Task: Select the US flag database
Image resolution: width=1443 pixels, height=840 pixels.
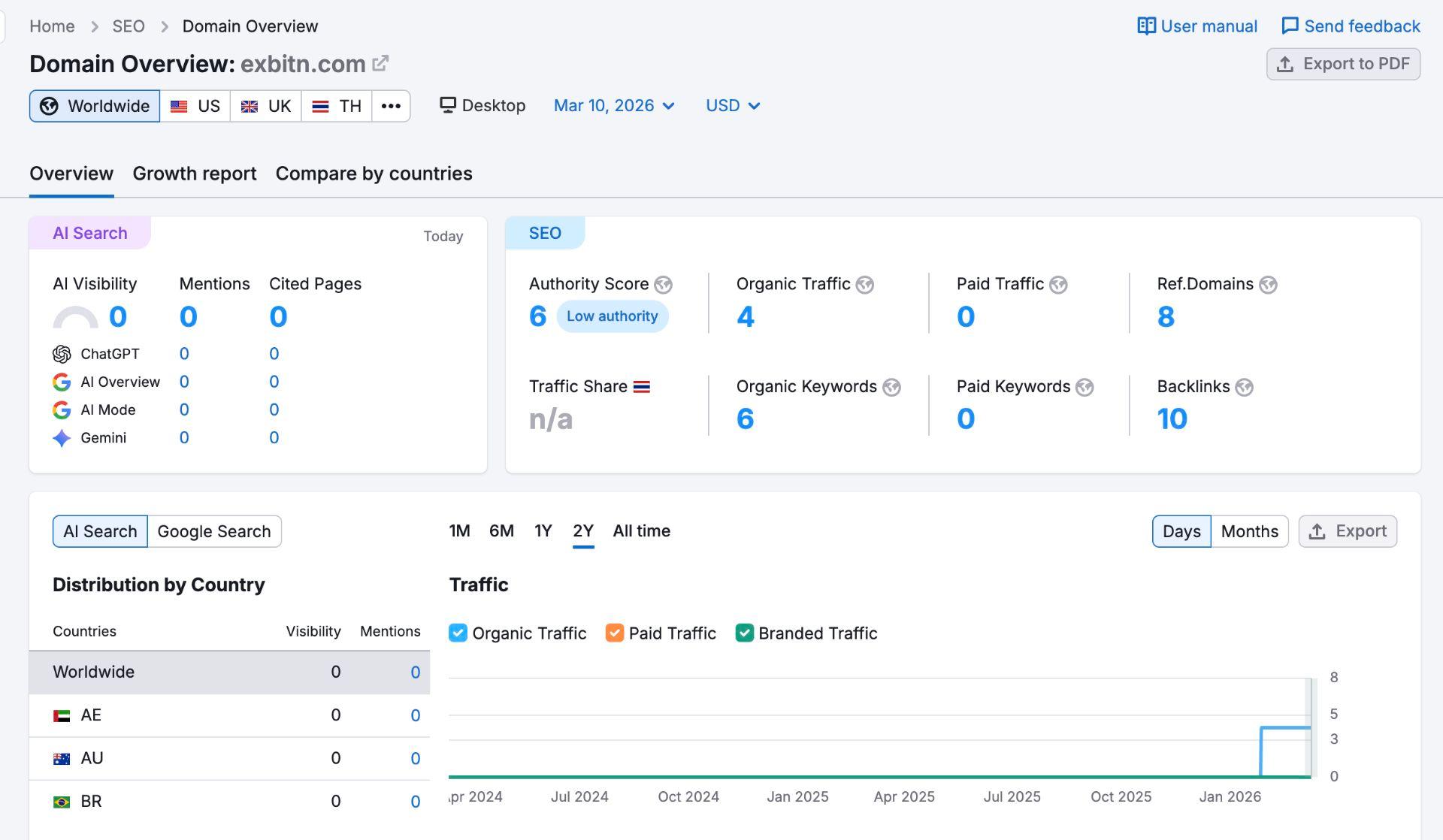Action: coord(195,106)
